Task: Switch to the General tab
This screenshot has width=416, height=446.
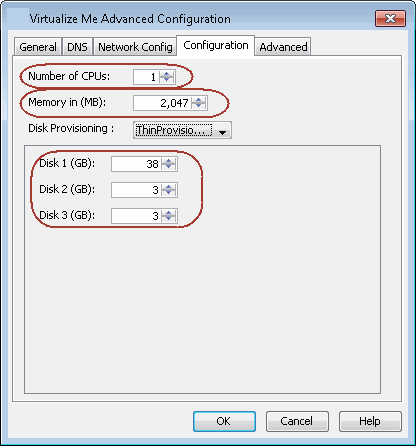Action: (x=38, y=47)
